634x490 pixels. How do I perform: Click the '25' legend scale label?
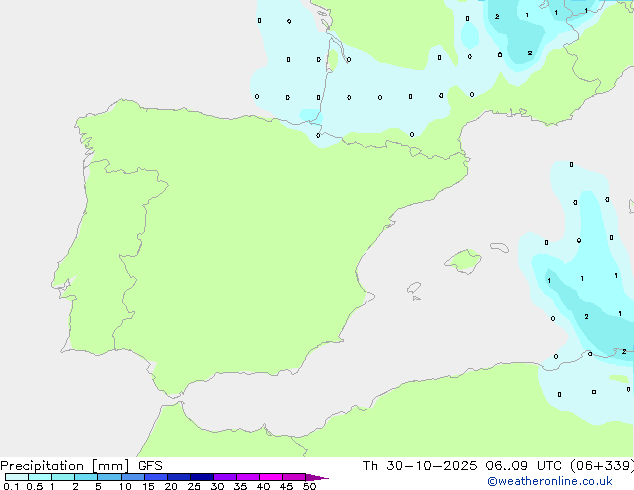point(194,486)
